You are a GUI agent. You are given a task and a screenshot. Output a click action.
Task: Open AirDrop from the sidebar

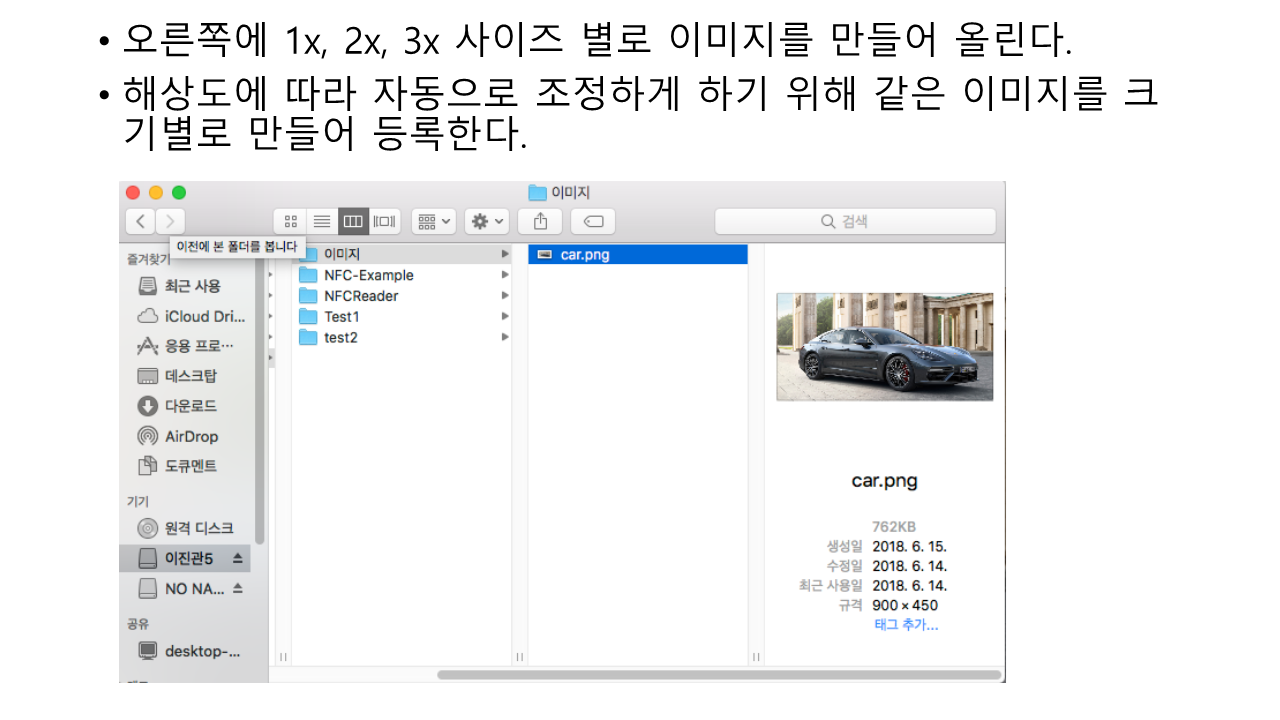point(190,436)
